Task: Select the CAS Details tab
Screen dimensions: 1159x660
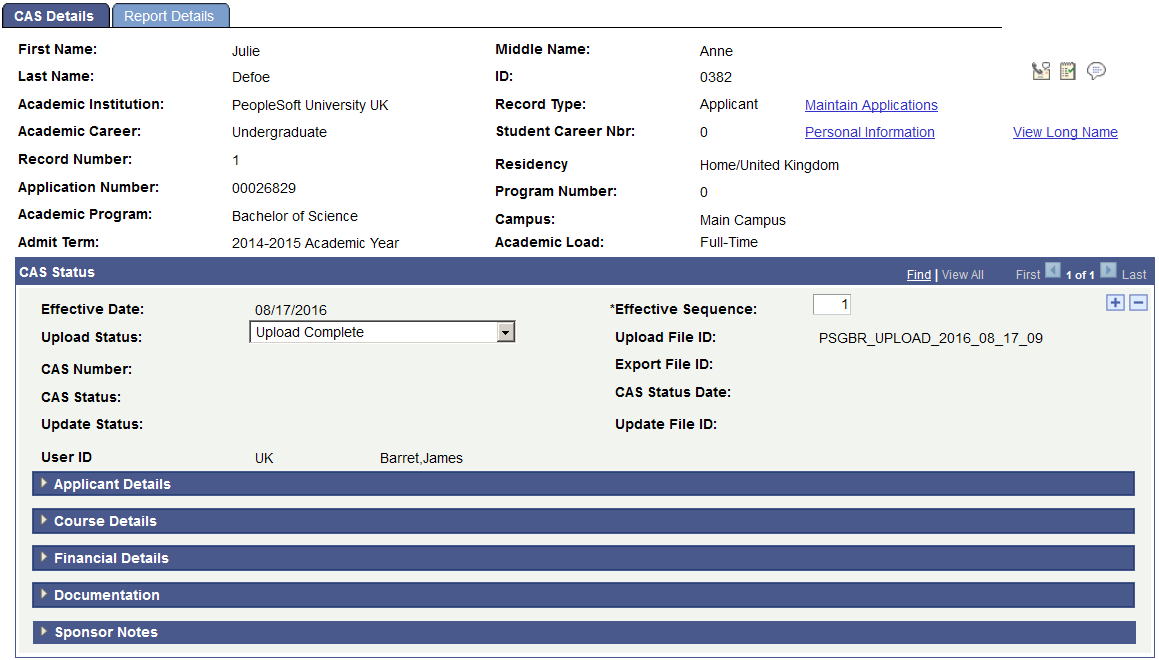Action: click(x=55, y=15)
